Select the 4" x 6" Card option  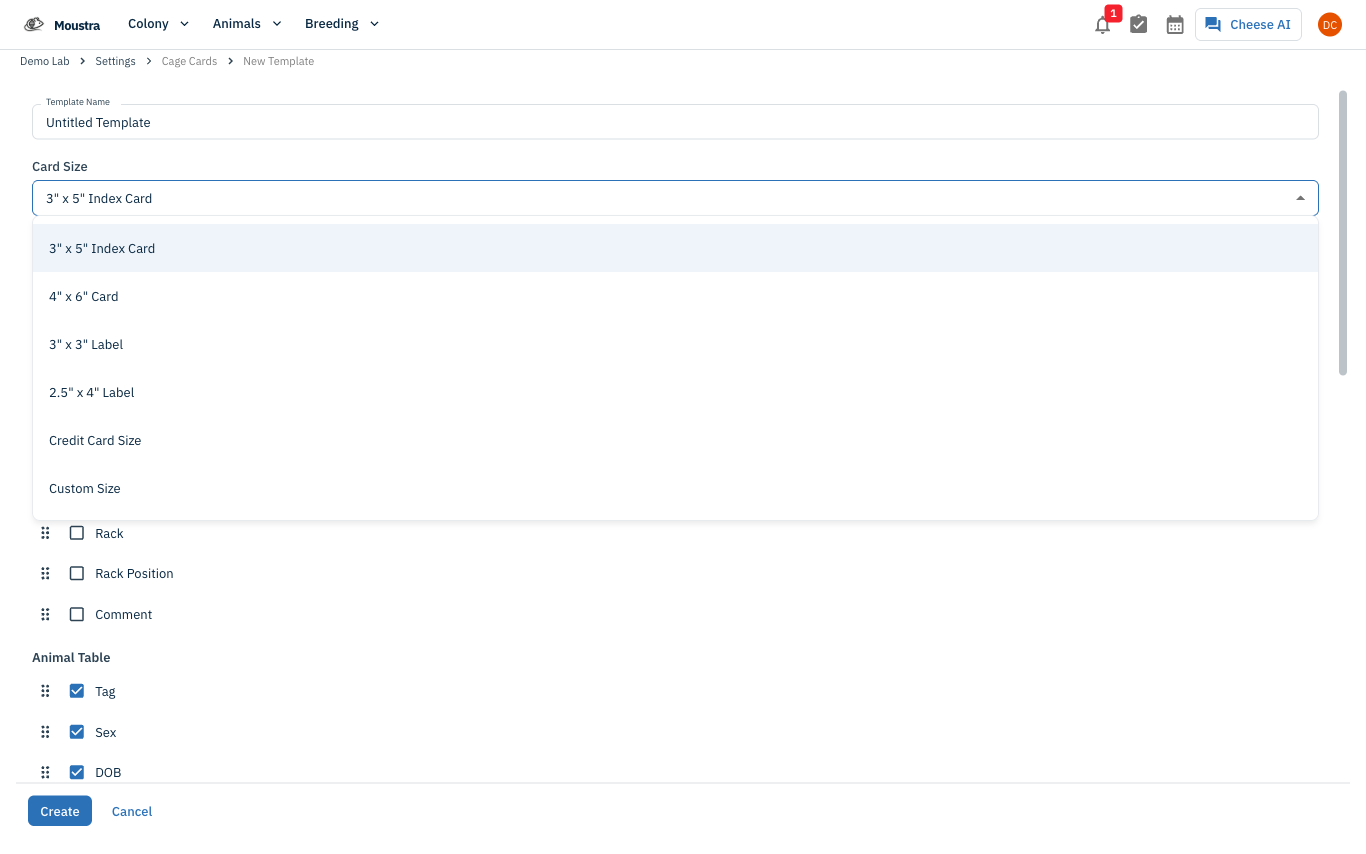676,296
